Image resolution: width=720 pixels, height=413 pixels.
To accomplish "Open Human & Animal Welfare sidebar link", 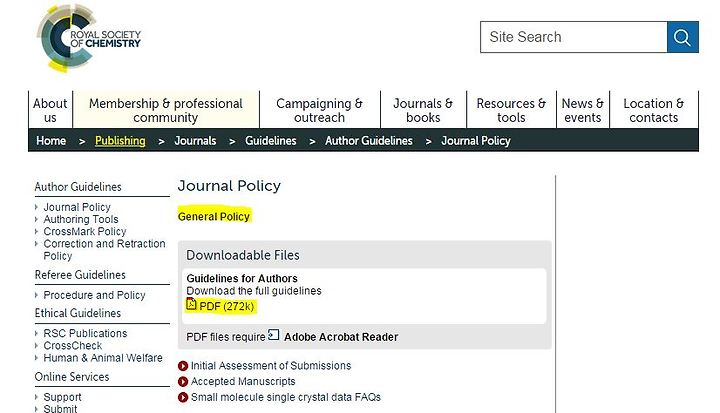I will coord(103,358).
